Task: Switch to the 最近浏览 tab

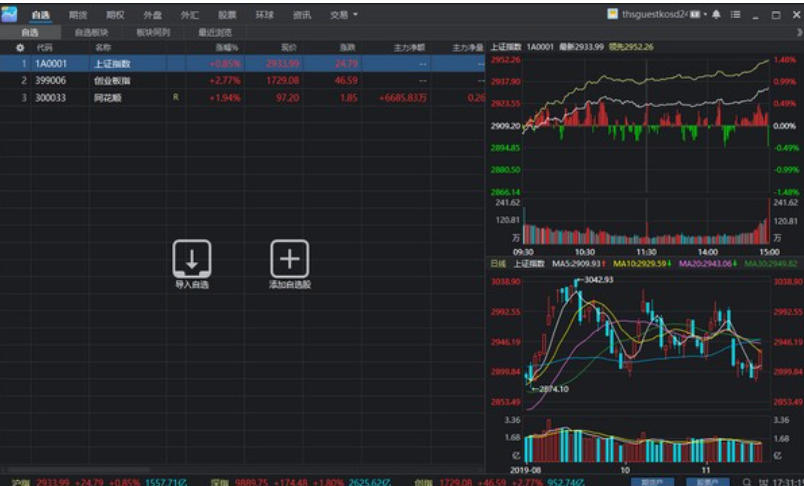Action: [215, 32]
